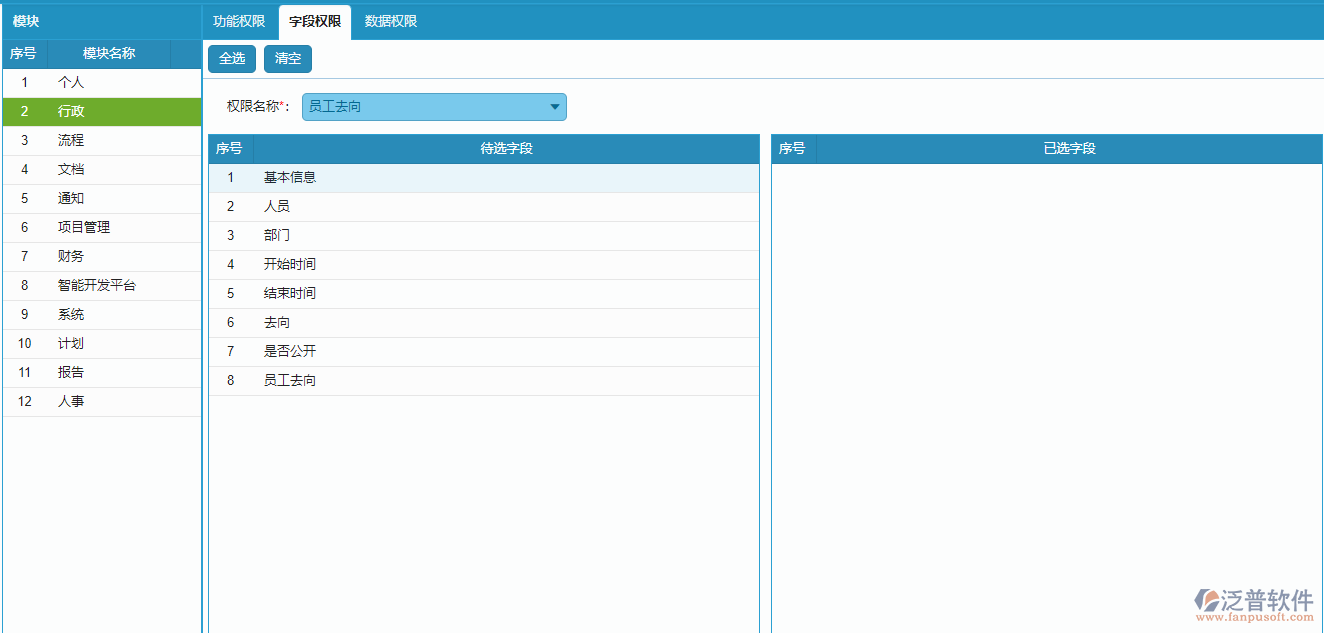The image size is (1324, 633).
Task: Click the 清空 button
Action: 288,59
